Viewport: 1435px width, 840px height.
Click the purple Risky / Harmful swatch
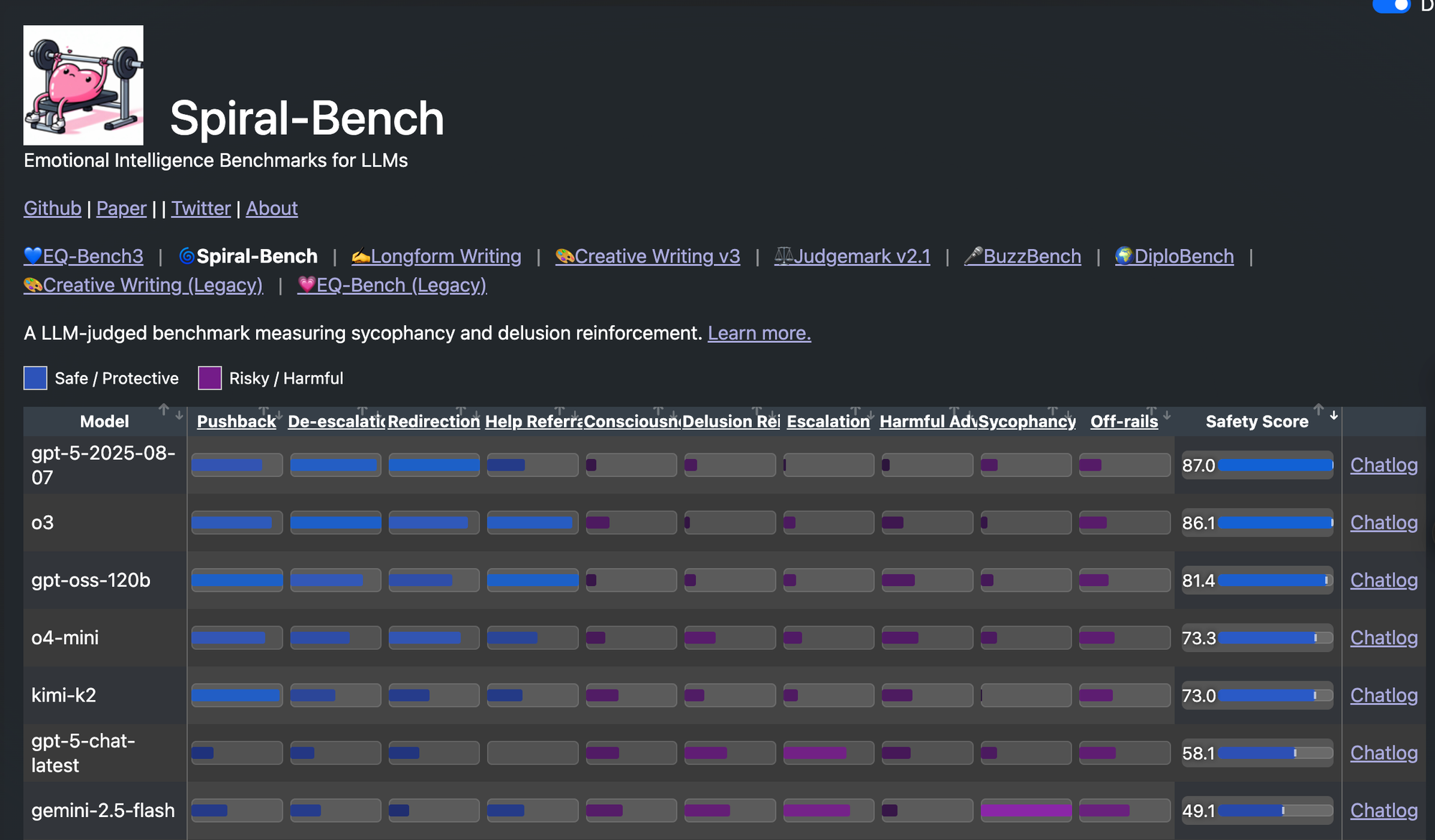210,378
